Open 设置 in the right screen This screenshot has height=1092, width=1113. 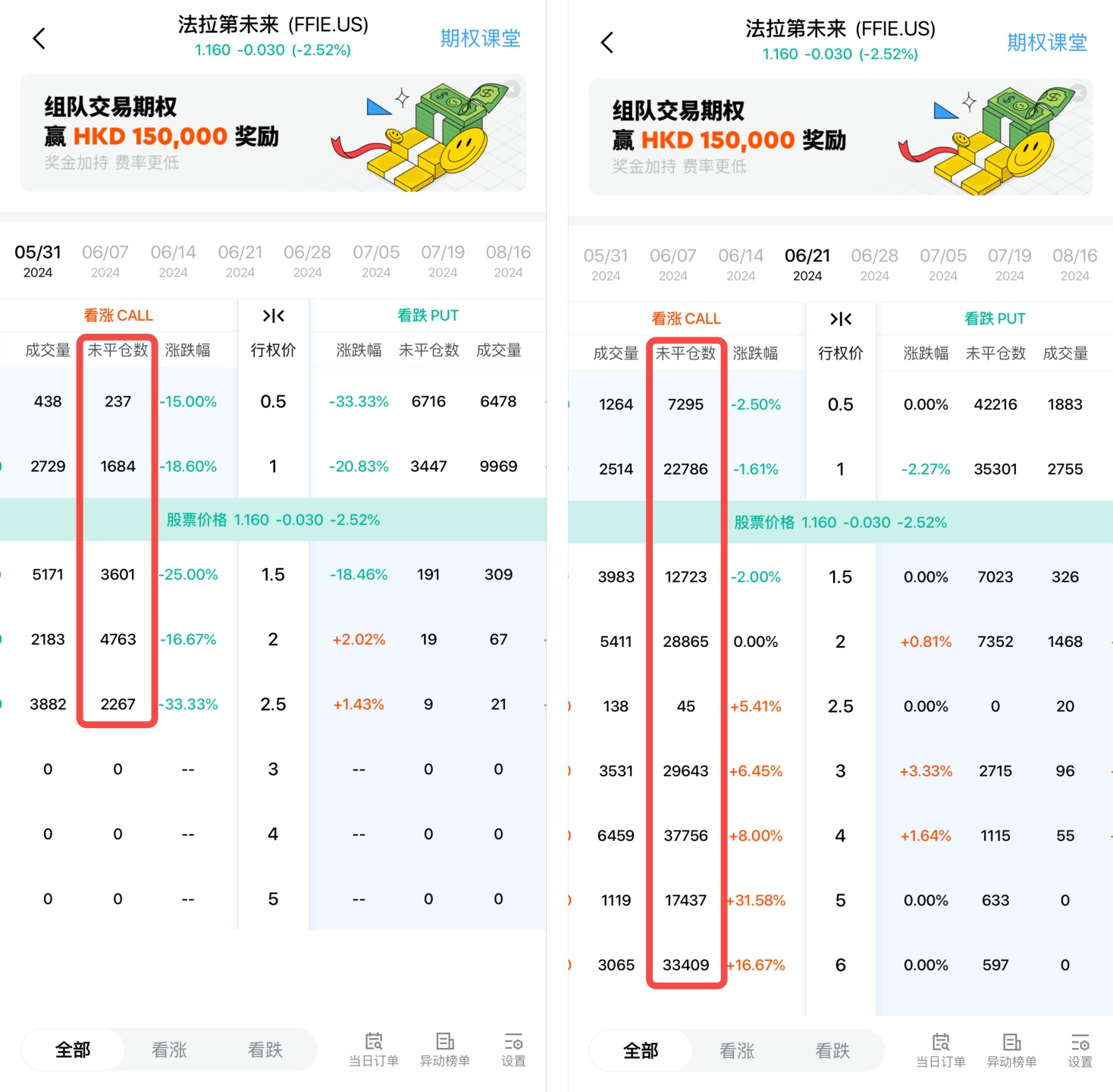coord(1080,1051)
